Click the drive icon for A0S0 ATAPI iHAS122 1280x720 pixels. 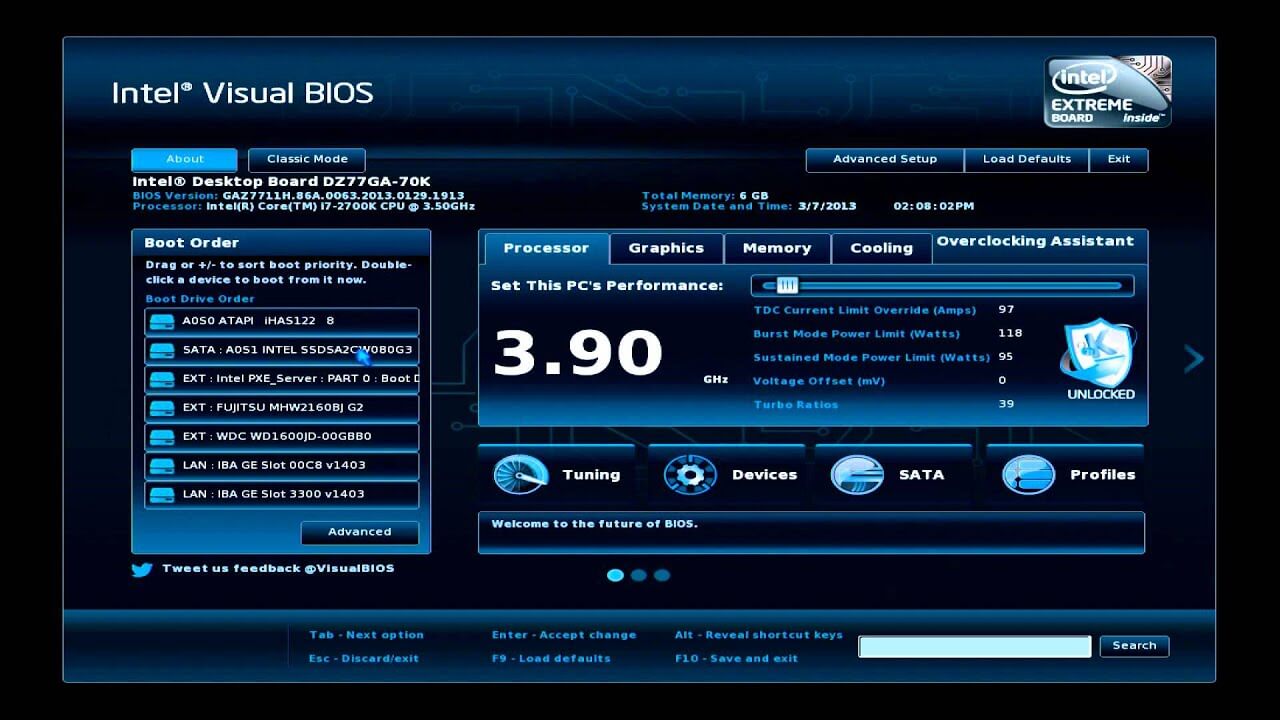pos(161,322)
